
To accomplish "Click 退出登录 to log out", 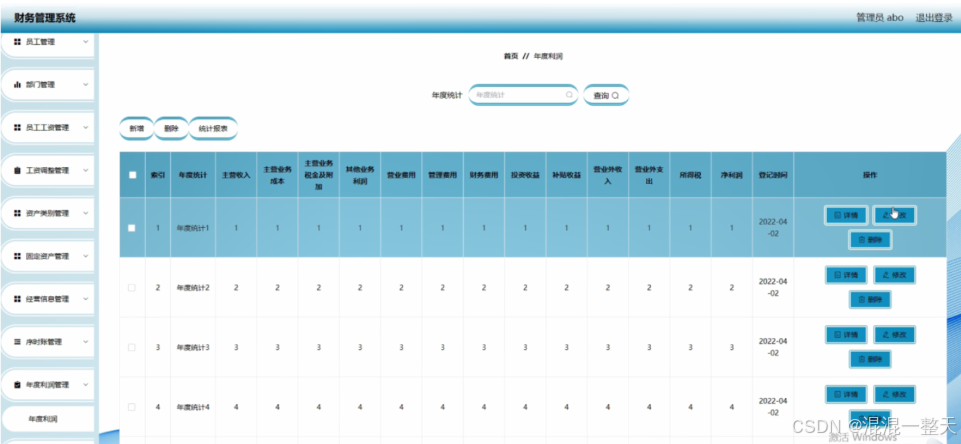I will coord(934,17).
